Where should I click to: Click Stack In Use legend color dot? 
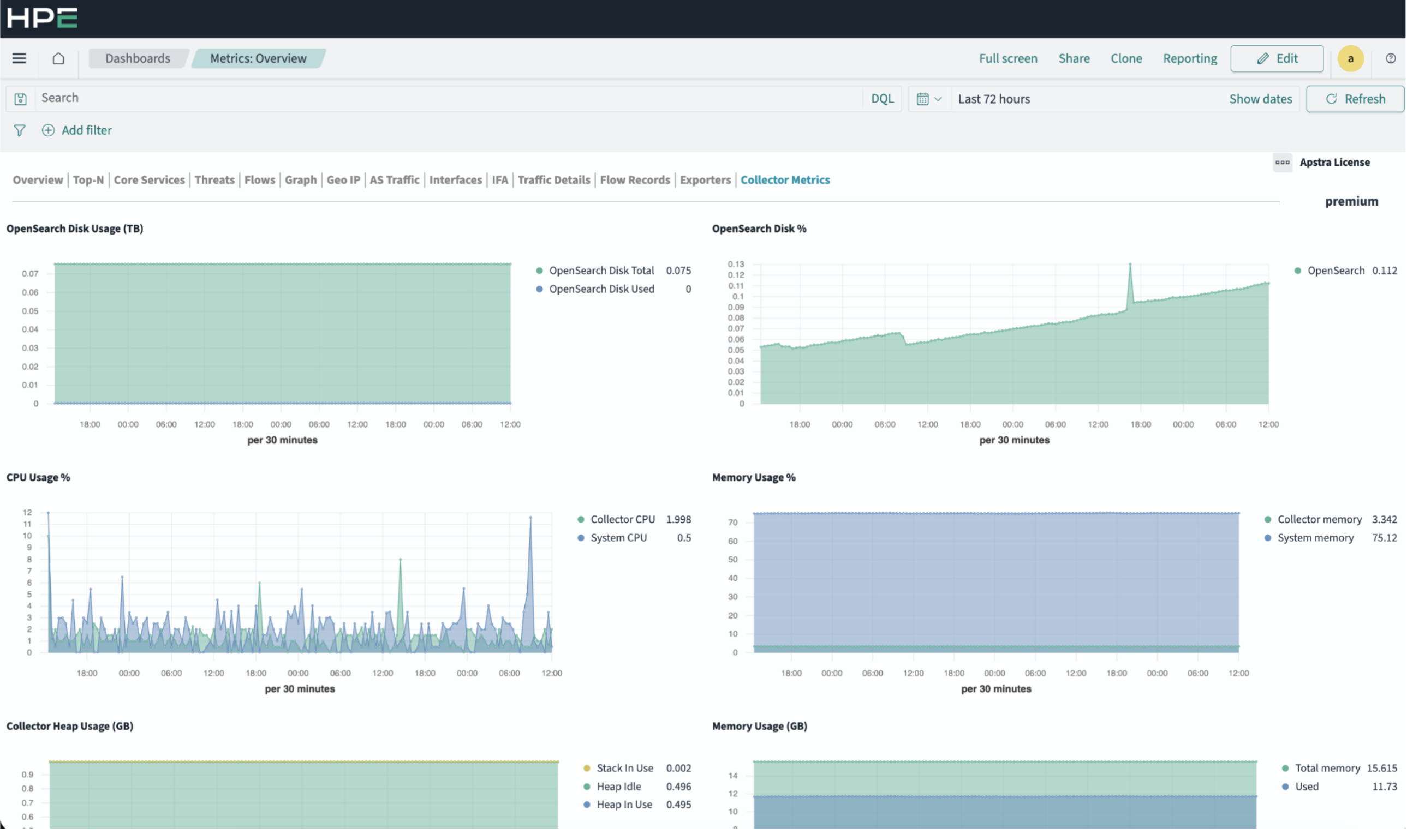(587, 769)
